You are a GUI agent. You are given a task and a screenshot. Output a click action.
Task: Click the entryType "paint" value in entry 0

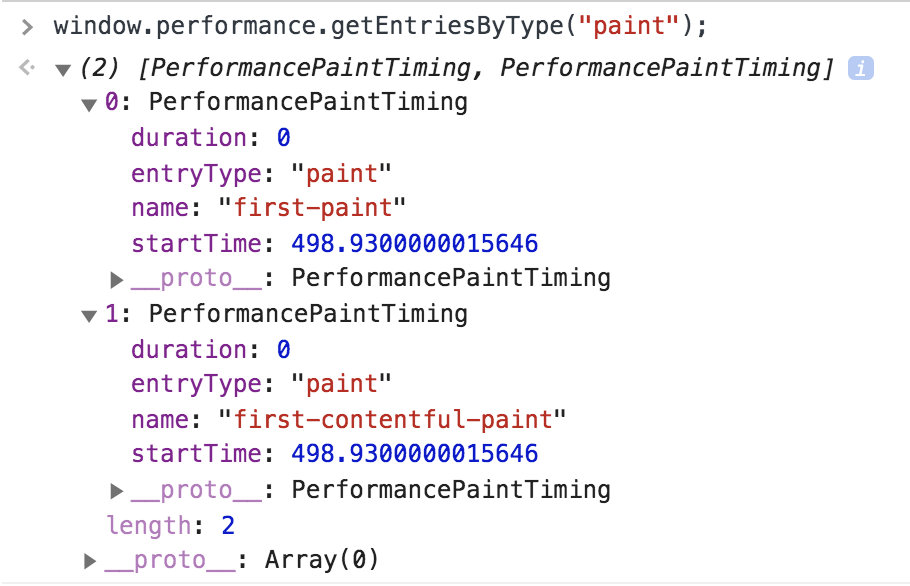[x=341, y=173]
